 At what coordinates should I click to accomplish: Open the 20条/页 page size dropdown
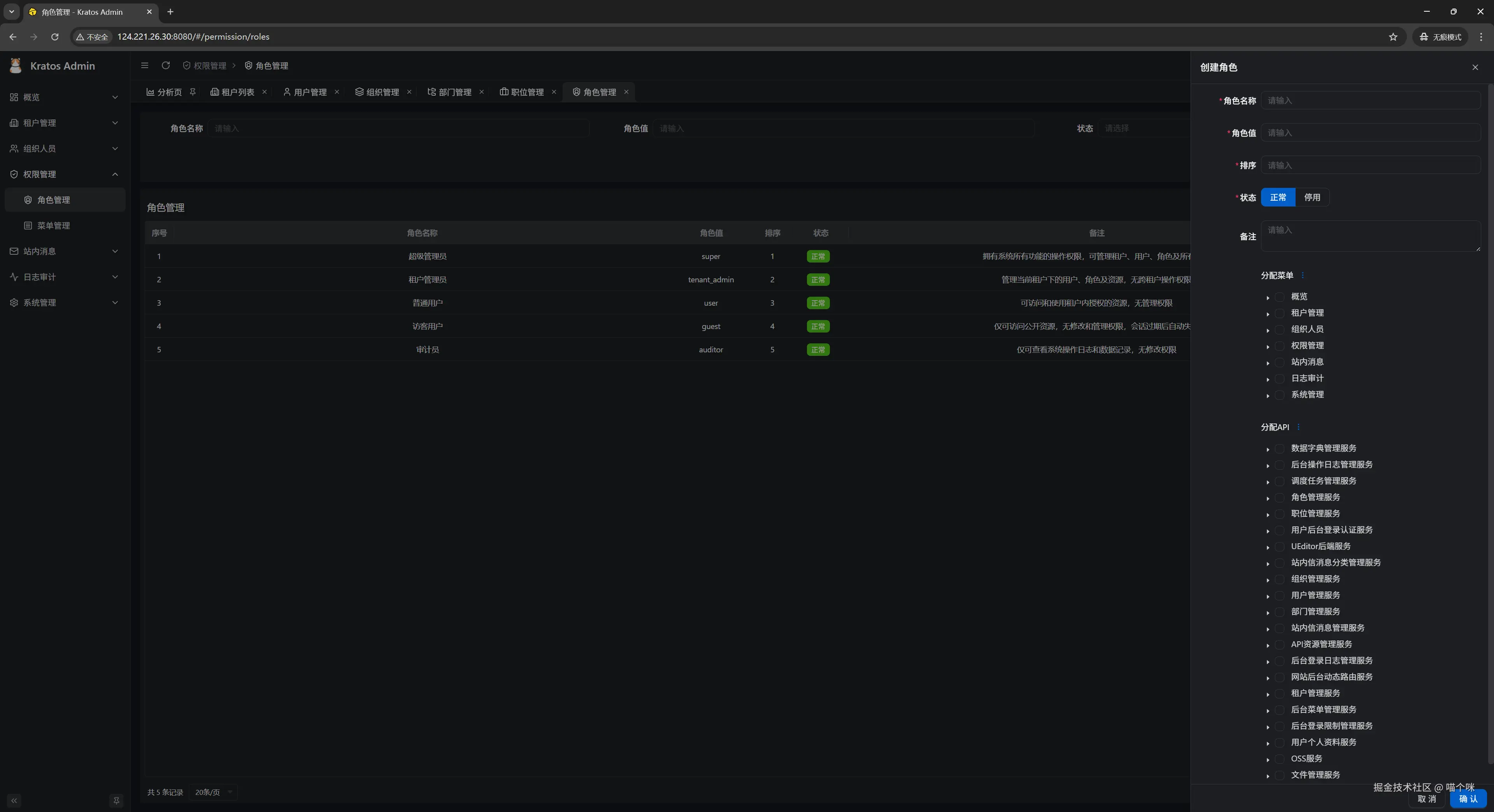213,792
